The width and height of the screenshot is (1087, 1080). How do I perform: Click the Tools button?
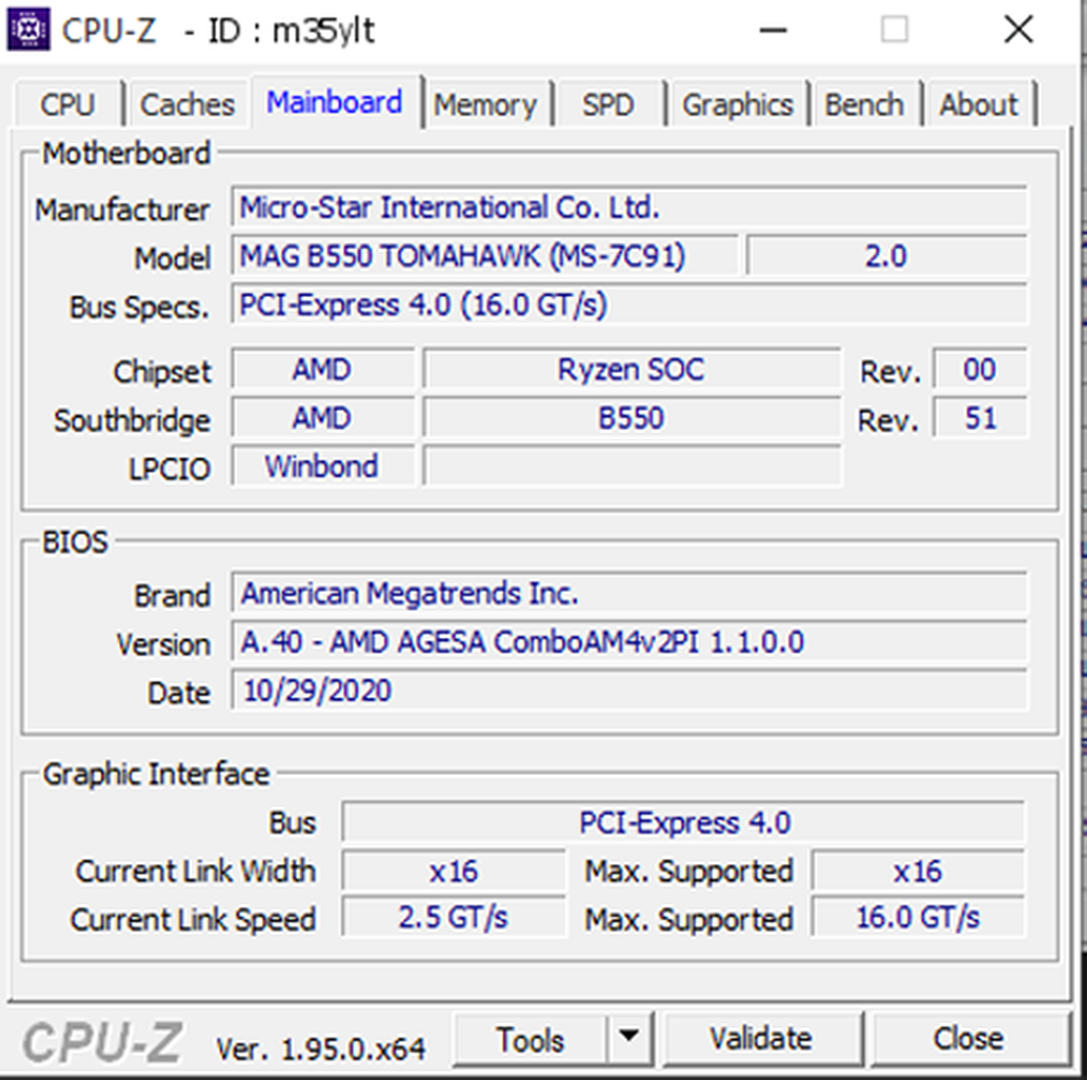click(x=531, y=1039)
